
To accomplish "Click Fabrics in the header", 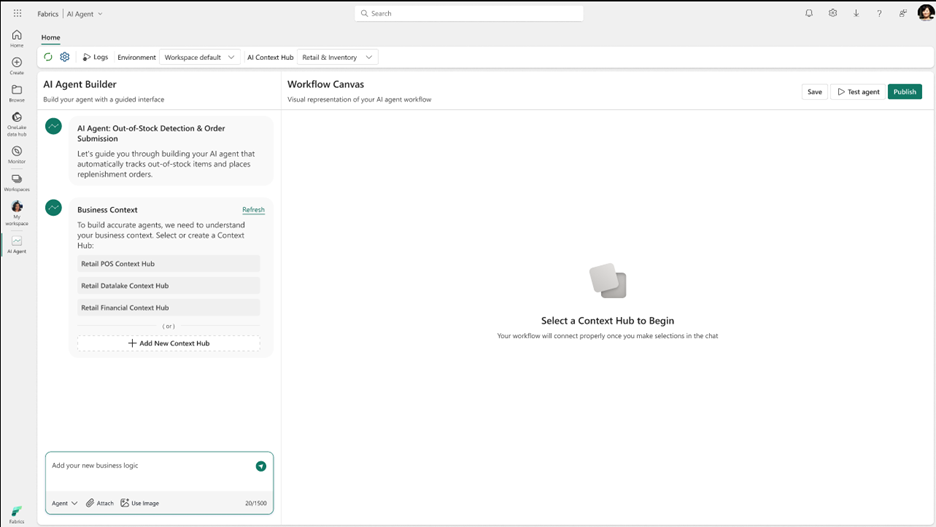I will 48,14.
